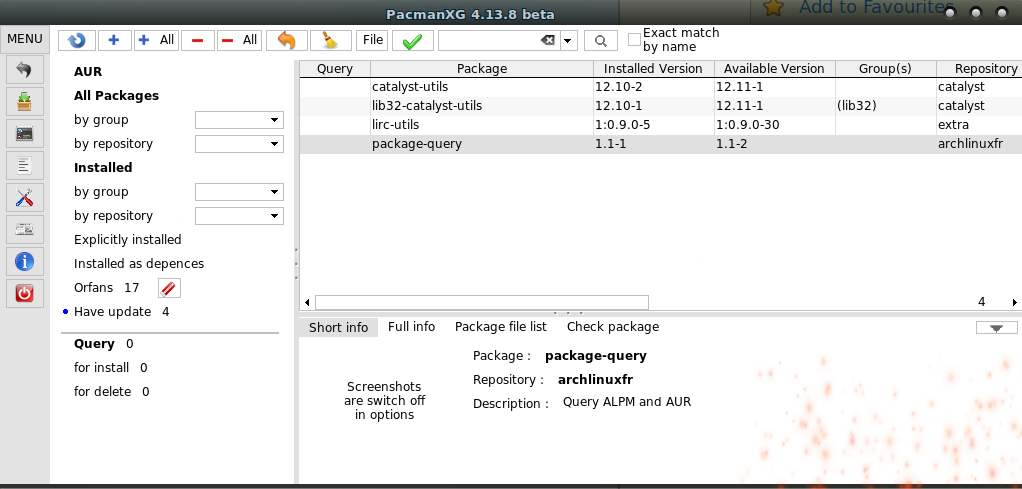The height and width of the screenshot is (489, 1022).
Task: Open the Installed by repository dropdown
Action: point(239,216)
